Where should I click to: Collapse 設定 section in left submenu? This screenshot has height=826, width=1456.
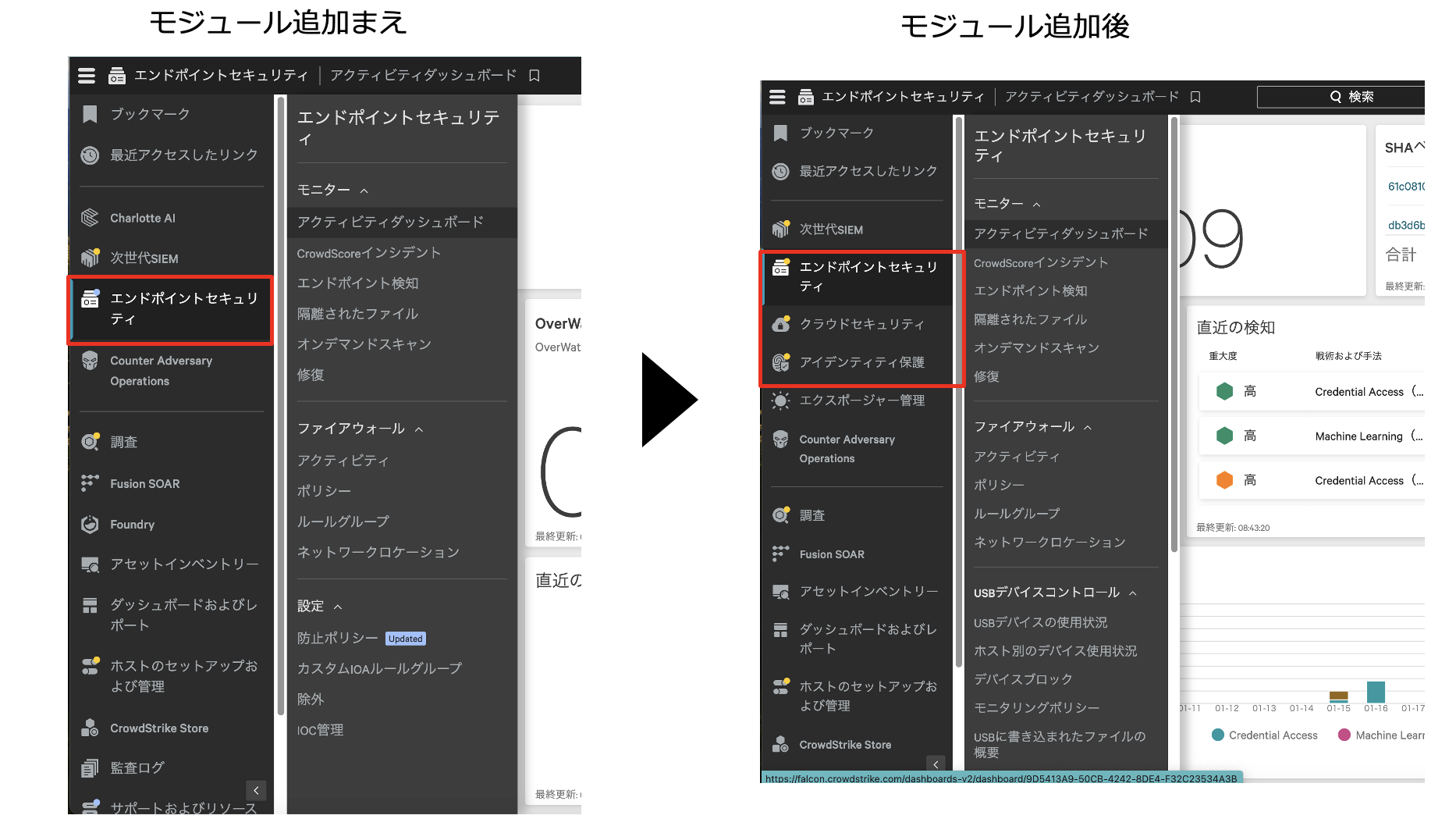pyautogui.click(x=338, y=607)
